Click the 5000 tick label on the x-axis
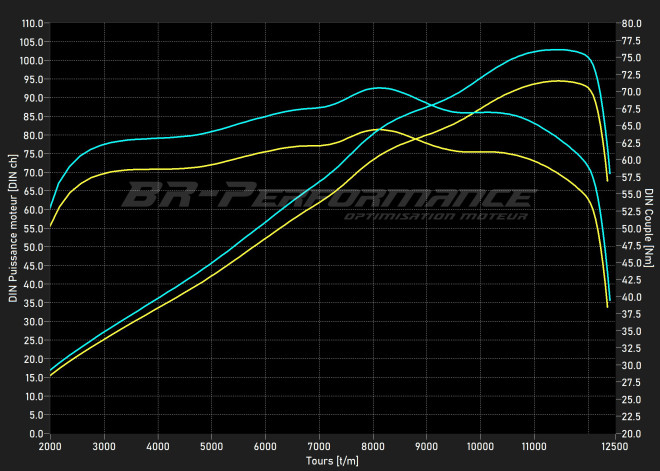The width and height of the screenshot is (660, 471). point(211,445)
